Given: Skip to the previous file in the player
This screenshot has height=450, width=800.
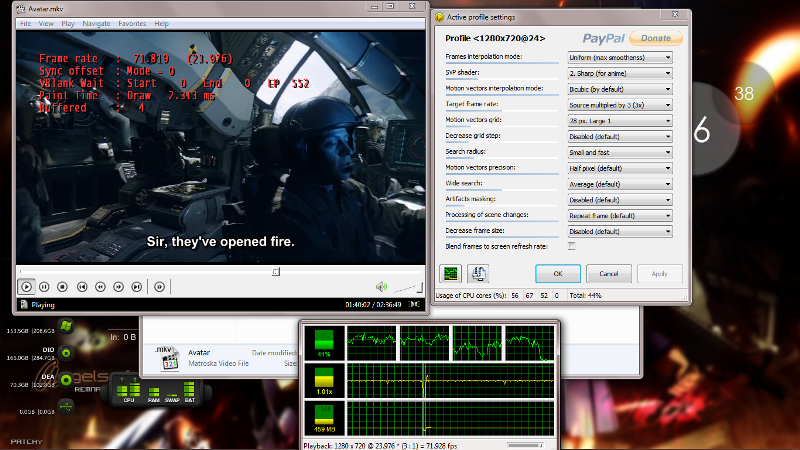Looking at the screenshot, I should click(x=82, y=287).
